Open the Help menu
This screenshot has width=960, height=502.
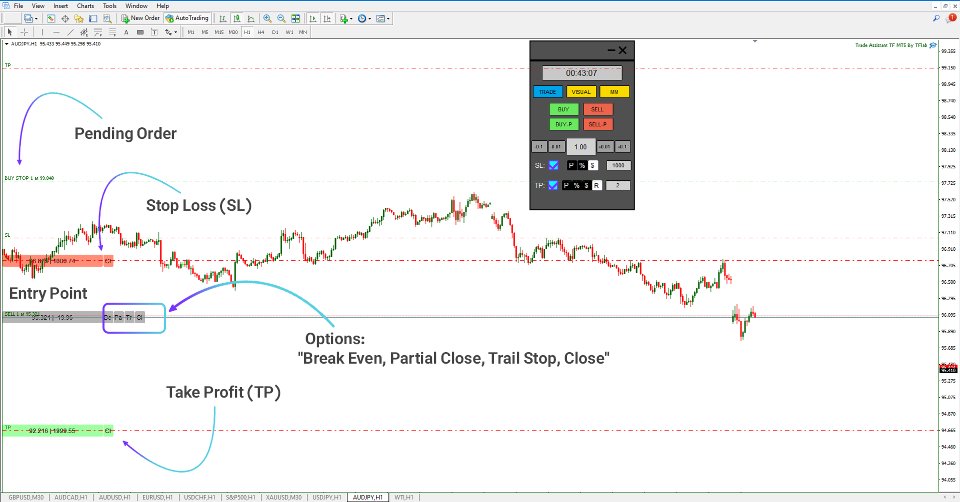162,6
